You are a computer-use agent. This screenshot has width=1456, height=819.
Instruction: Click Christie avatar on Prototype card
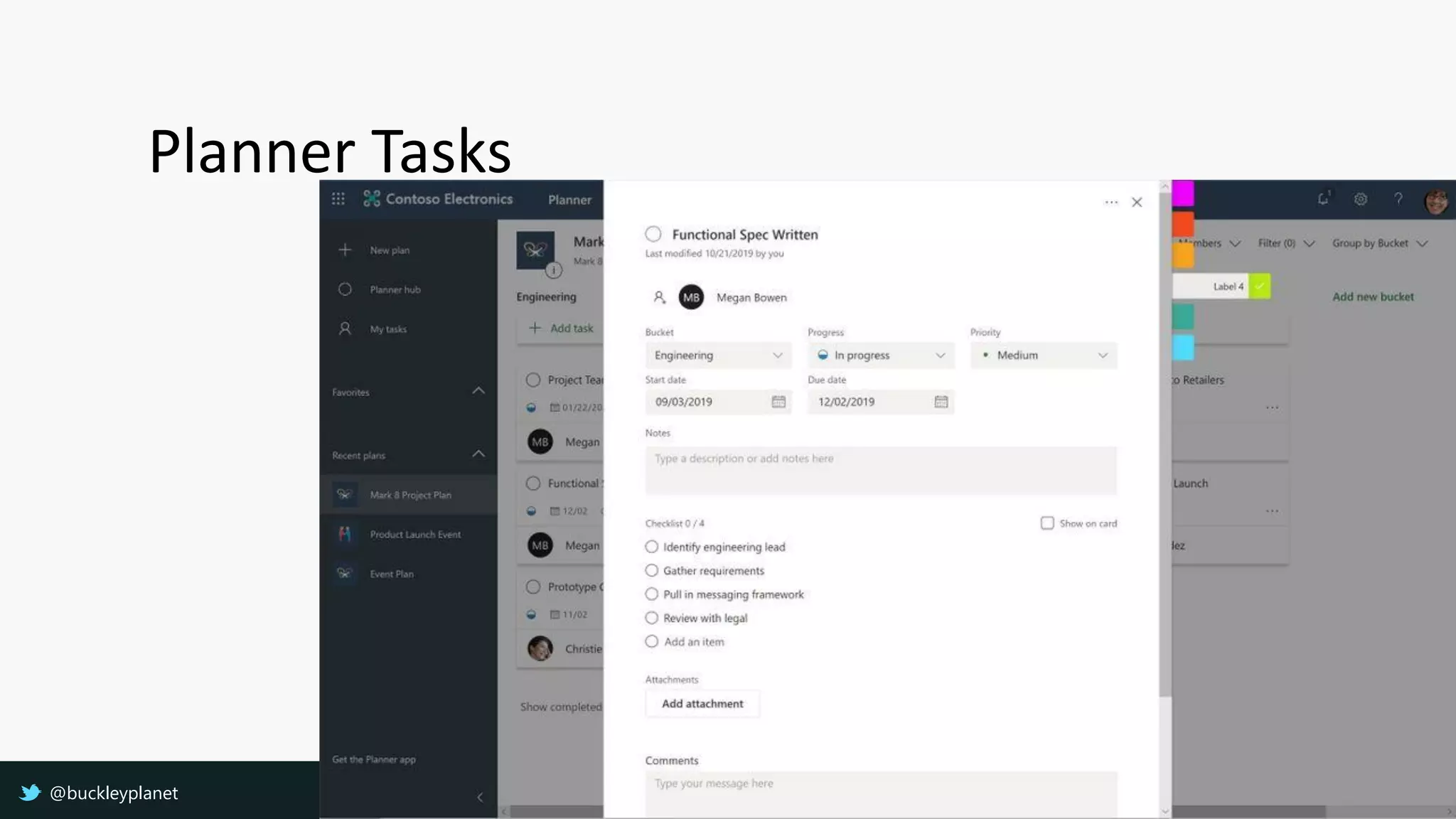[540, 648]
